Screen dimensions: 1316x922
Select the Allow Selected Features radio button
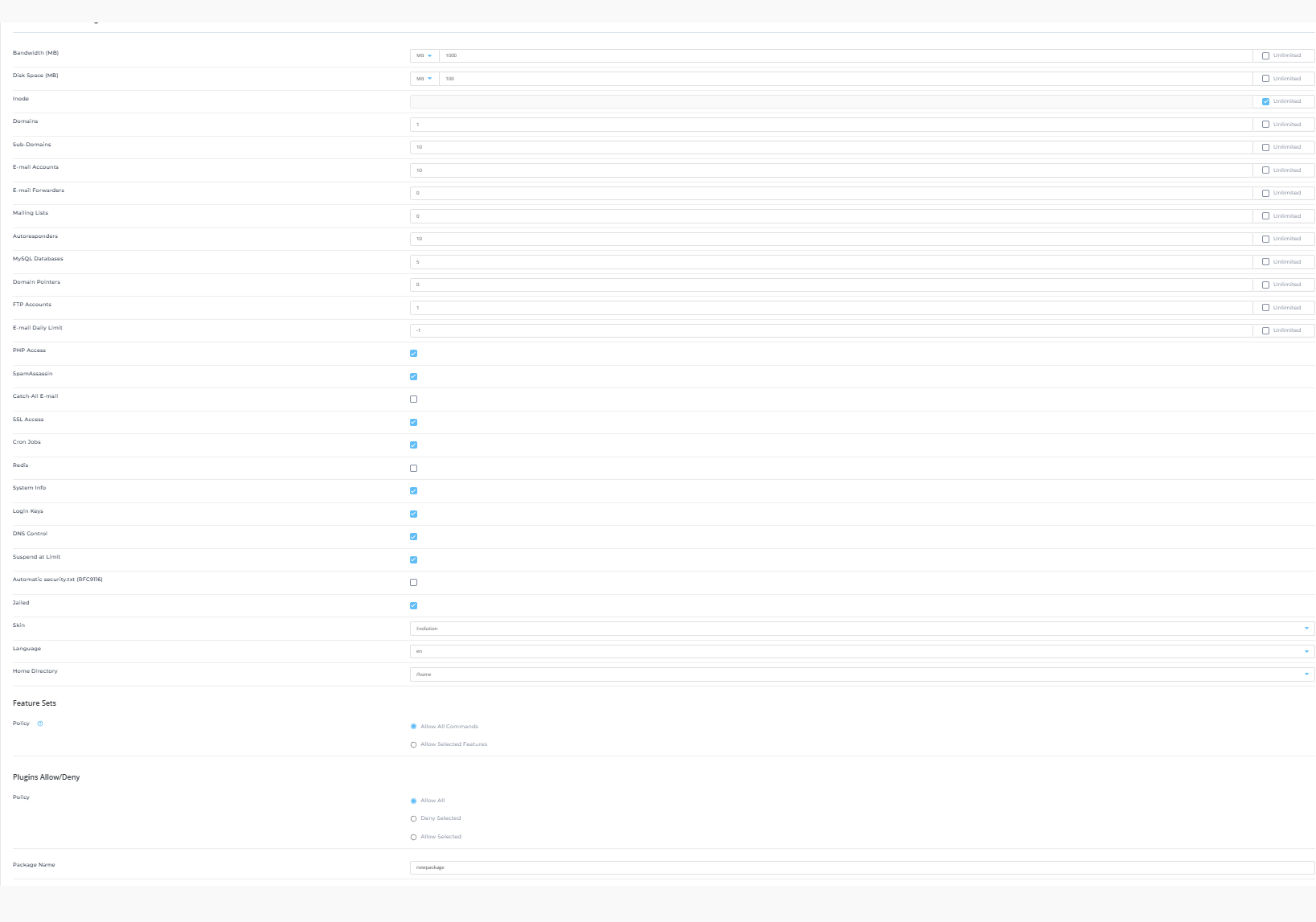pyautogui.click(x=414, y=744)
